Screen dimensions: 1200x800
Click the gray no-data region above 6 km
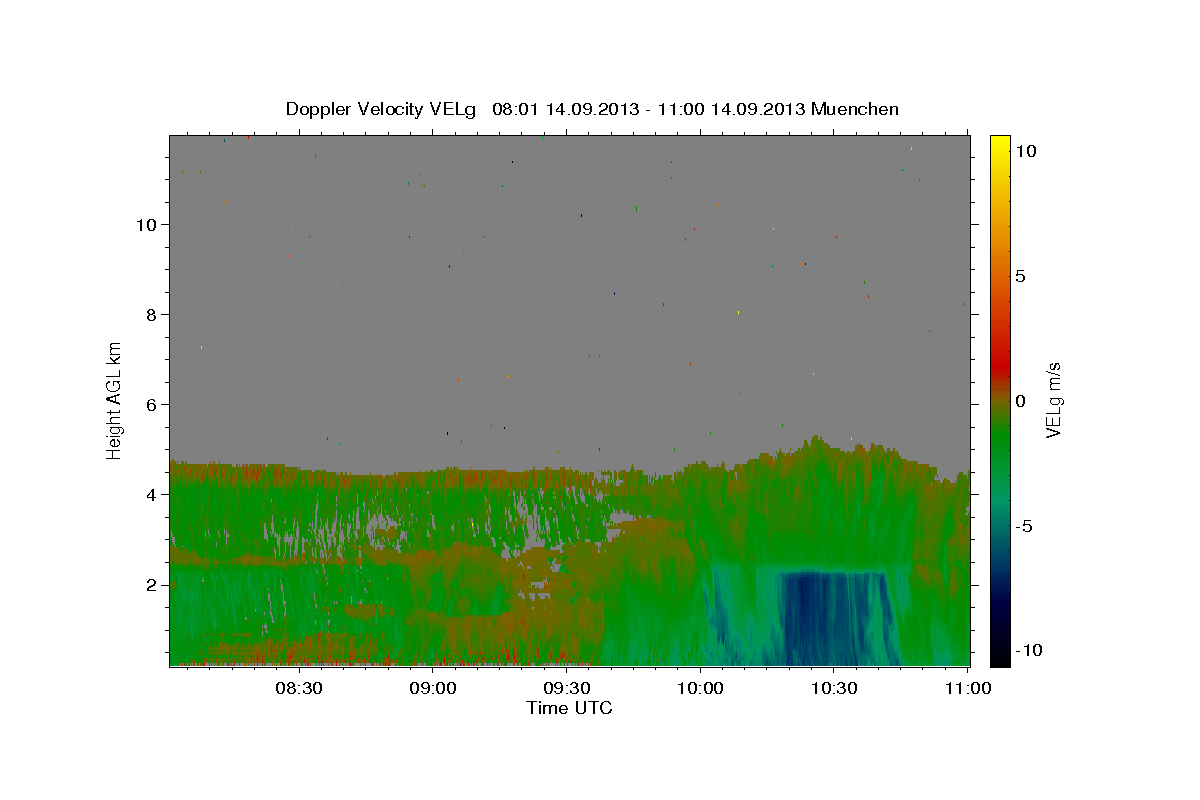click(x=569, y=270)
